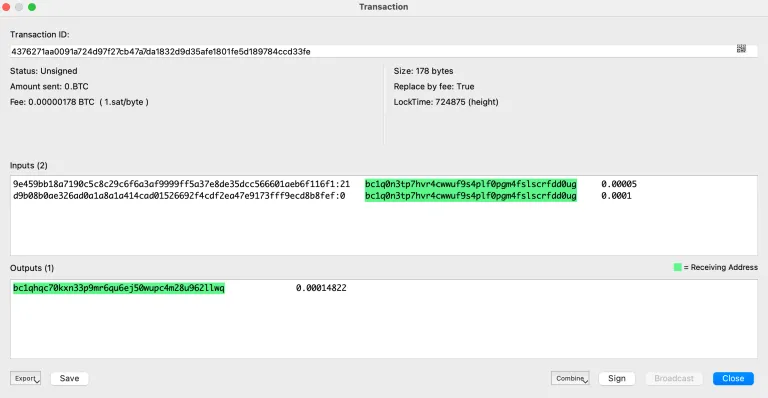Click input amount 0.0001
This screenshot has height=398, width=768.
tap(616, 196)
